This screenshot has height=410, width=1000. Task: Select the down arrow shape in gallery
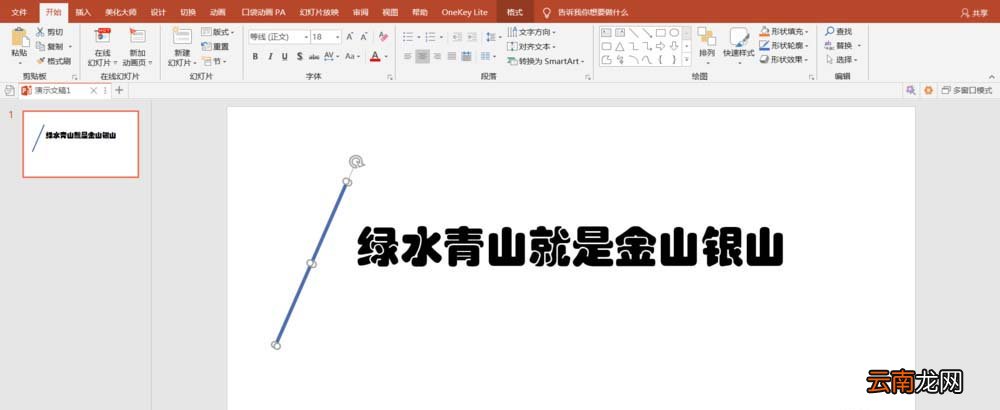coord(674,47)
